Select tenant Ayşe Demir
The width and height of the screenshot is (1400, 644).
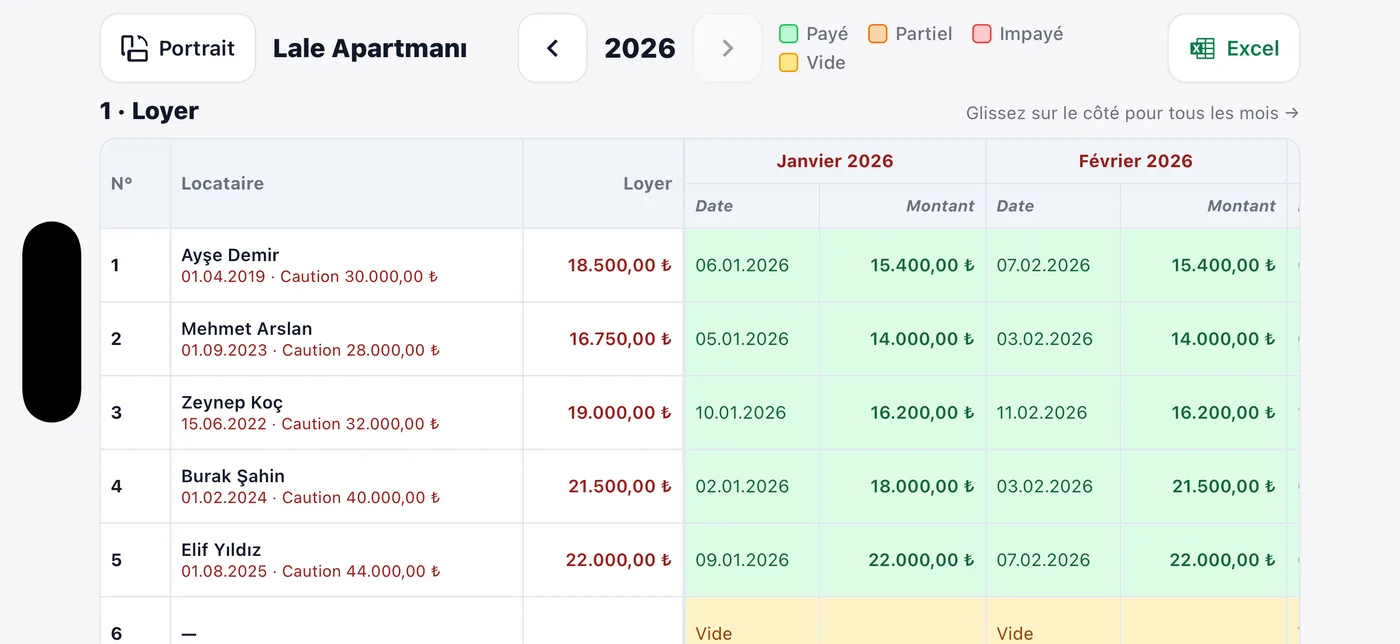(x=230, y=255)
